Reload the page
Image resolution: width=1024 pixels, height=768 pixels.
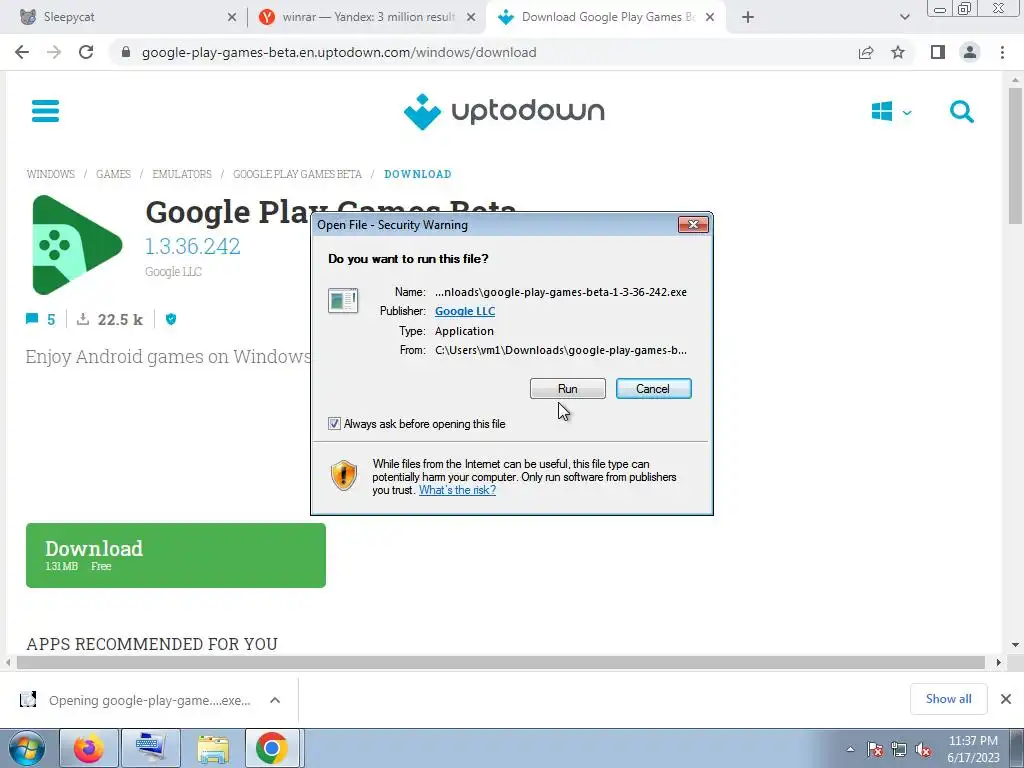86,52
